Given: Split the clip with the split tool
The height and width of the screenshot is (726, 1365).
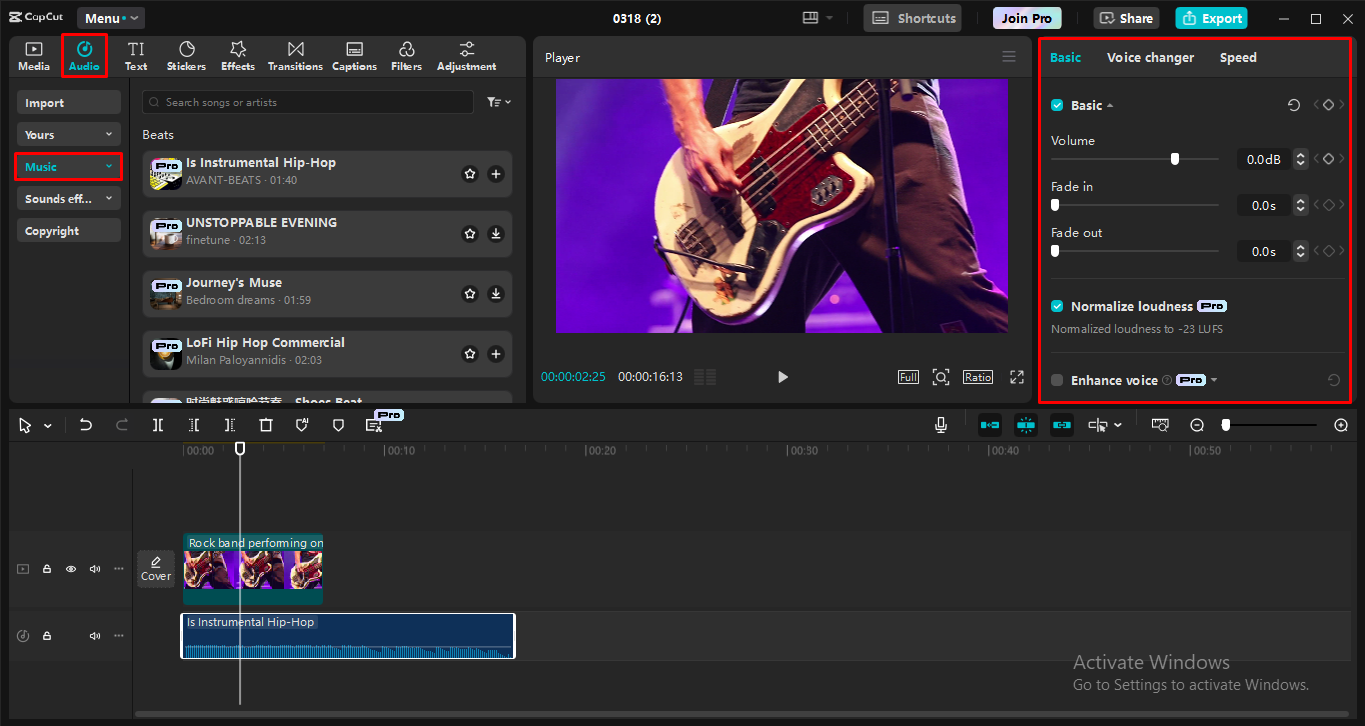Looking at the screenshot, I should (157, 424).
